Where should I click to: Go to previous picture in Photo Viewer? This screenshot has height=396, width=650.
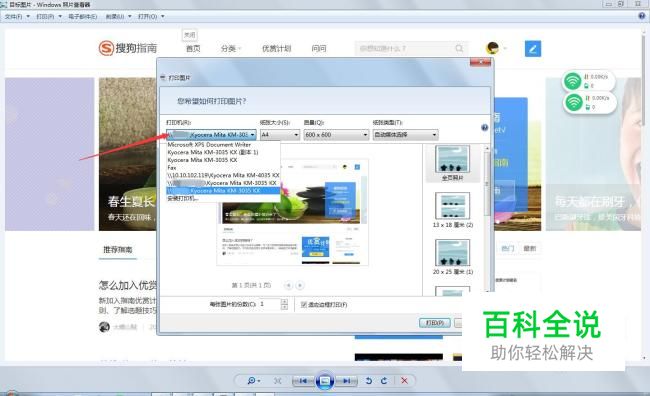[x=303, y=381]
